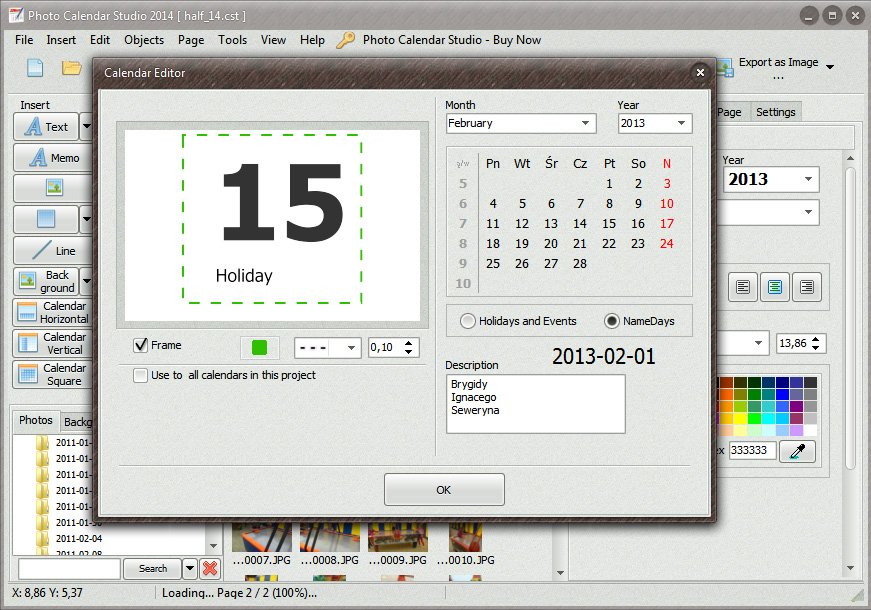Click the Insert Memo tool button
Image resolution: width=871 pixels, height=610 pixels.
pos(53,158)
